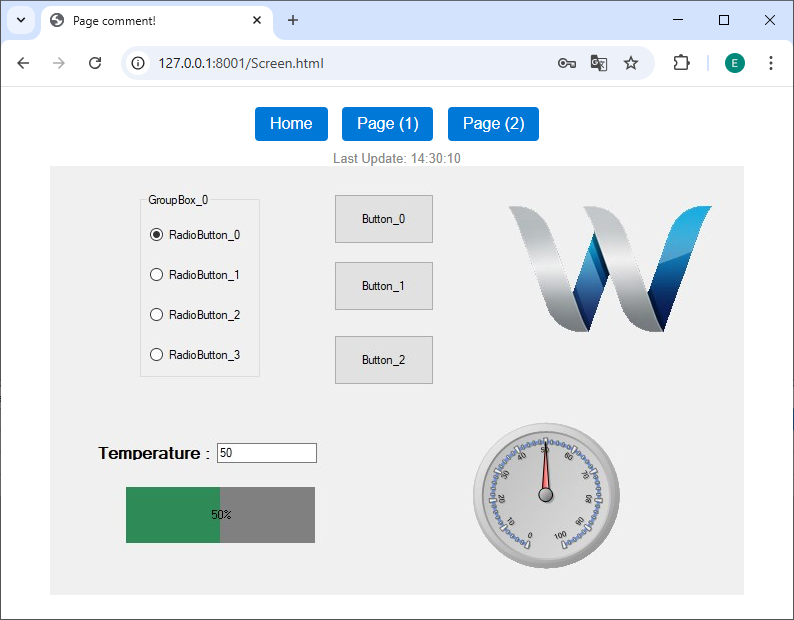Image resolution: width=794 pixels, height=620 pixels.
Task: Click the round gauge dial
Action: click(546, 495)
